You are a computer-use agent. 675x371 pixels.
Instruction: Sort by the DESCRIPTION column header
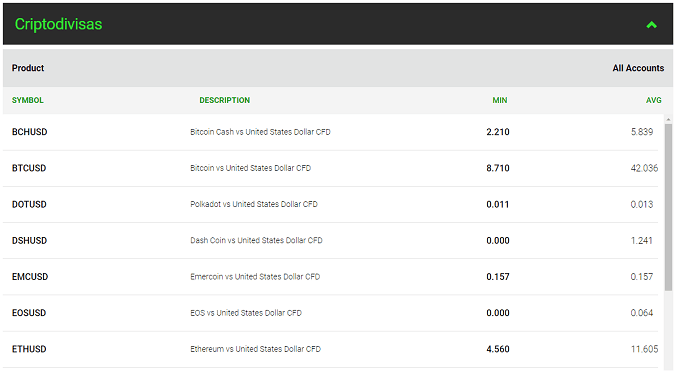pos(224,100)
